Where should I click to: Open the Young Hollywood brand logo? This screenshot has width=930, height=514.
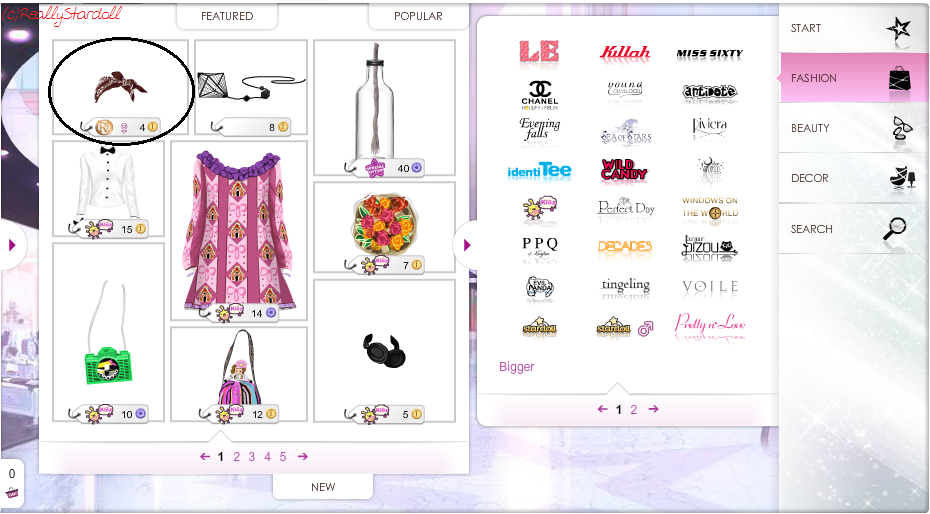(625, 90)
